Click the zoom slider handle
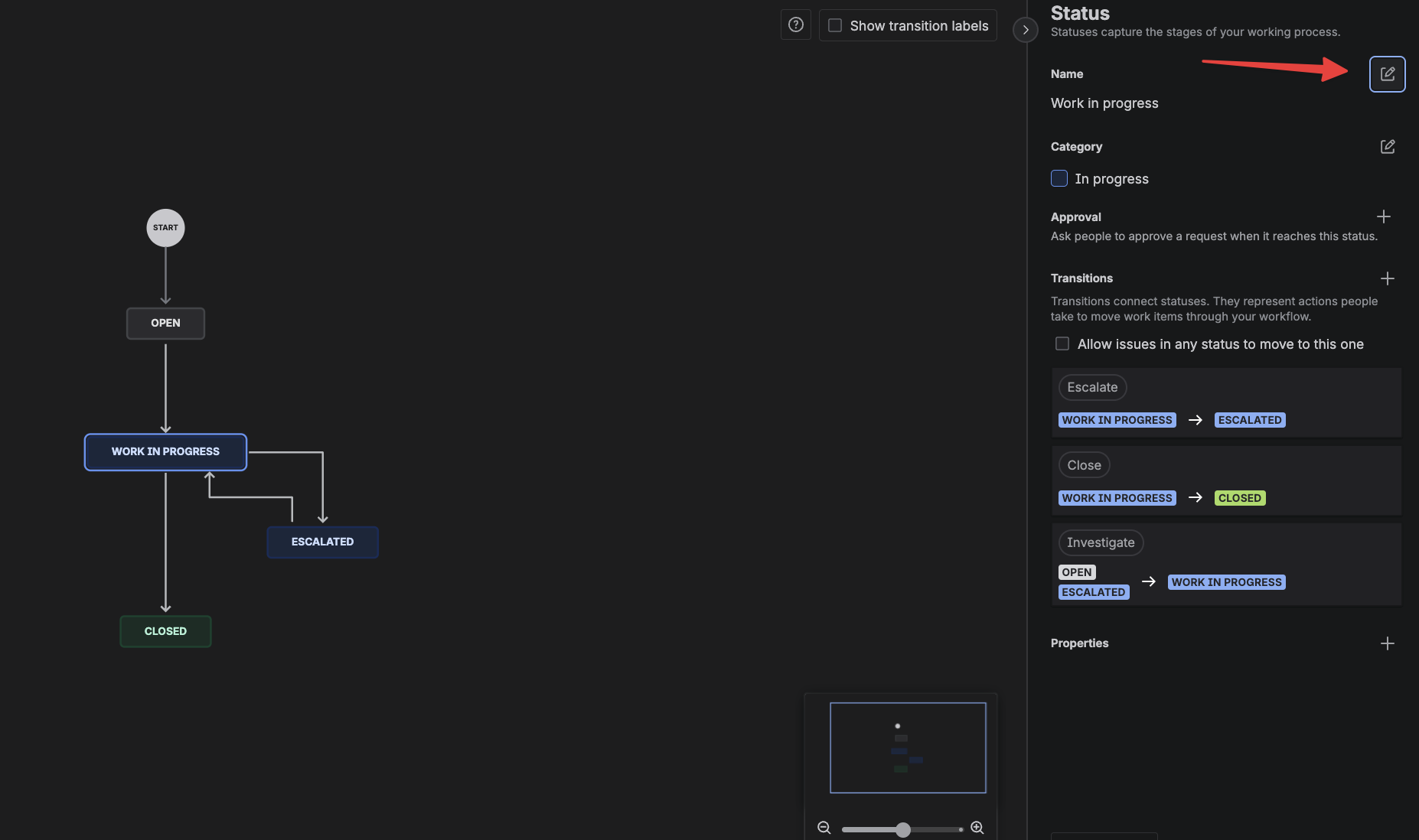1419x840 pixels. pyautogui.click(x=903, y=829)
